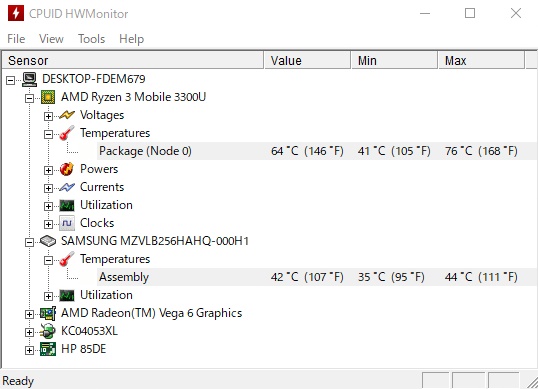
Task: Click the Currents wave icon
Action: [x=67, y=187]
